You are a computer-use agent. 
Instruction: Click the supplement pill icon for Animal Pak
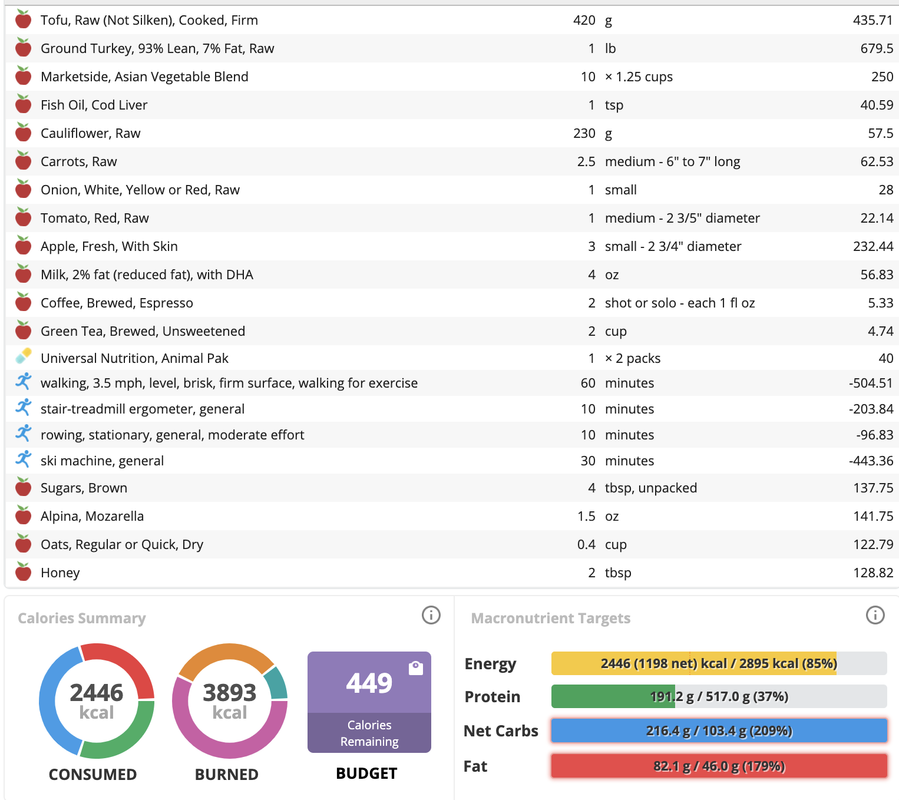[23, 357]
